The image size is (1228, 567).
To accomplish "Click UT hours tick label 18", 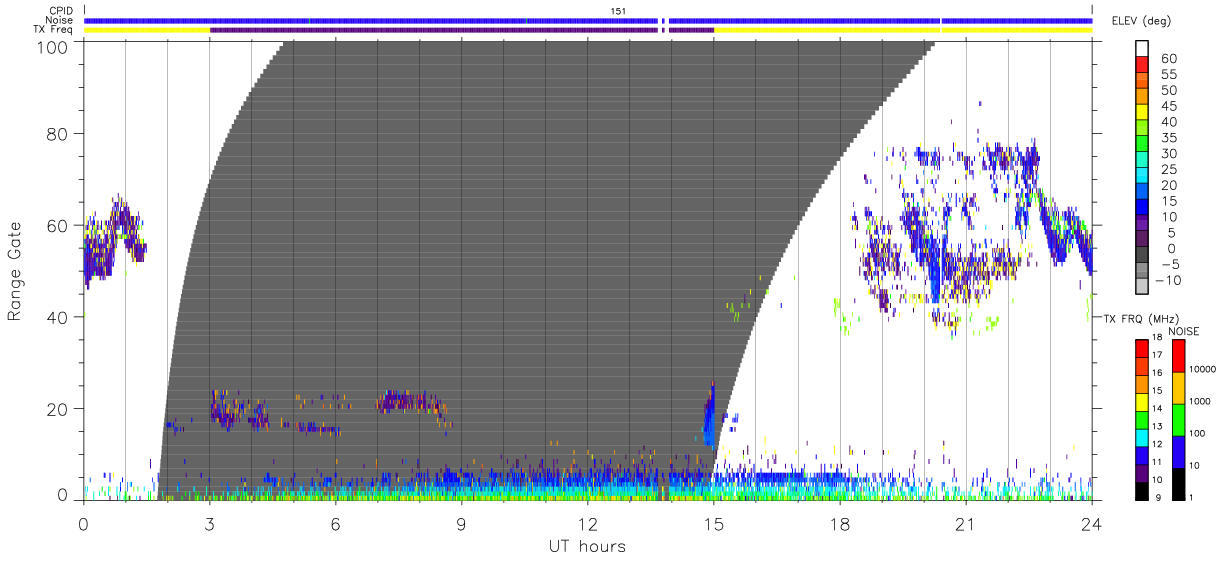I will [x=840, y=523].
